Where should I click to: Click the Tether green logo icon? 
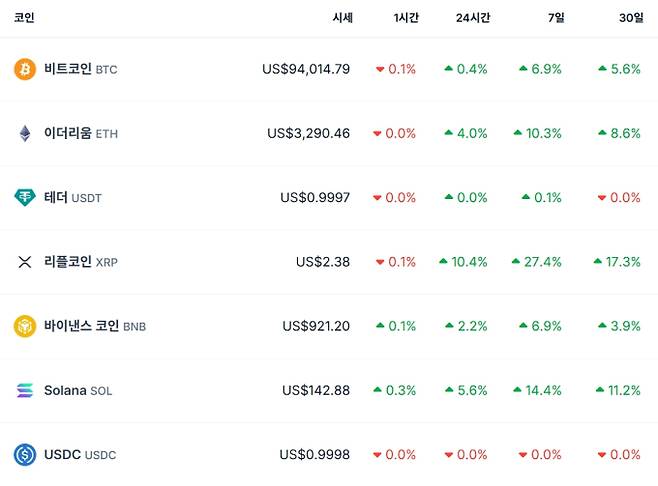(x=25, y=197)
